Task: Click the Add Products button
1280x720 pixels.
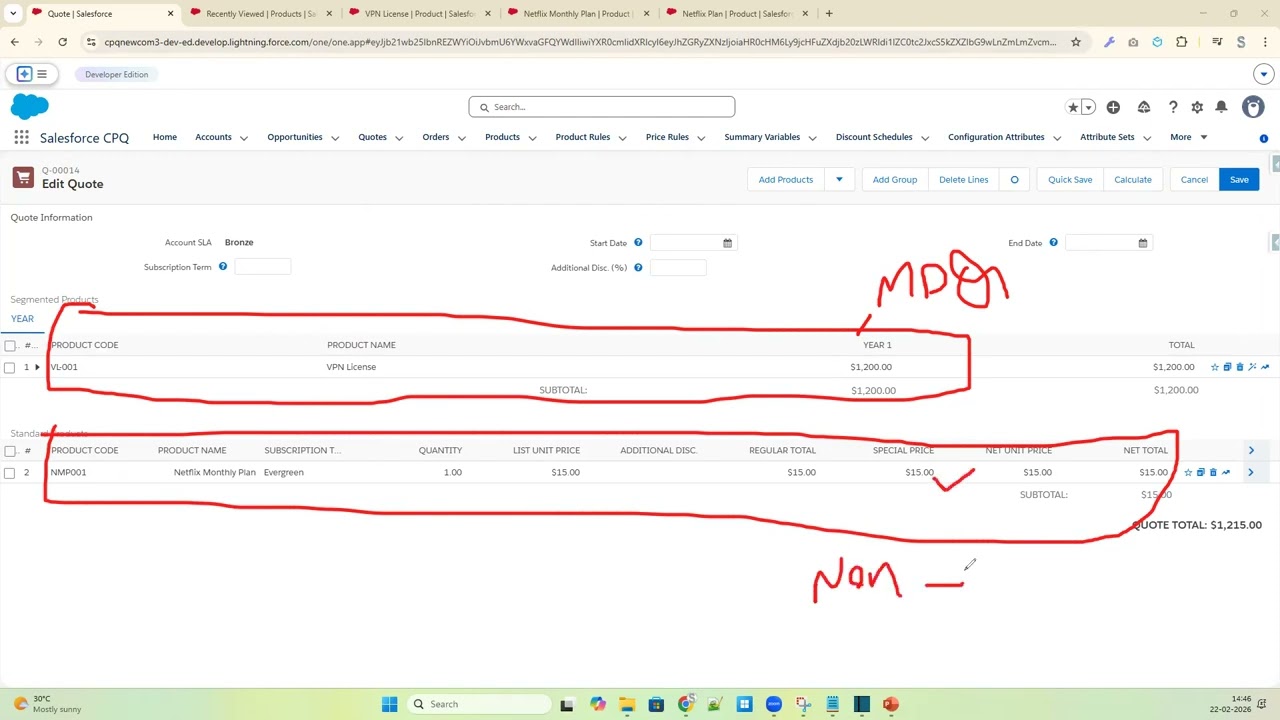Action: [786, 180]
